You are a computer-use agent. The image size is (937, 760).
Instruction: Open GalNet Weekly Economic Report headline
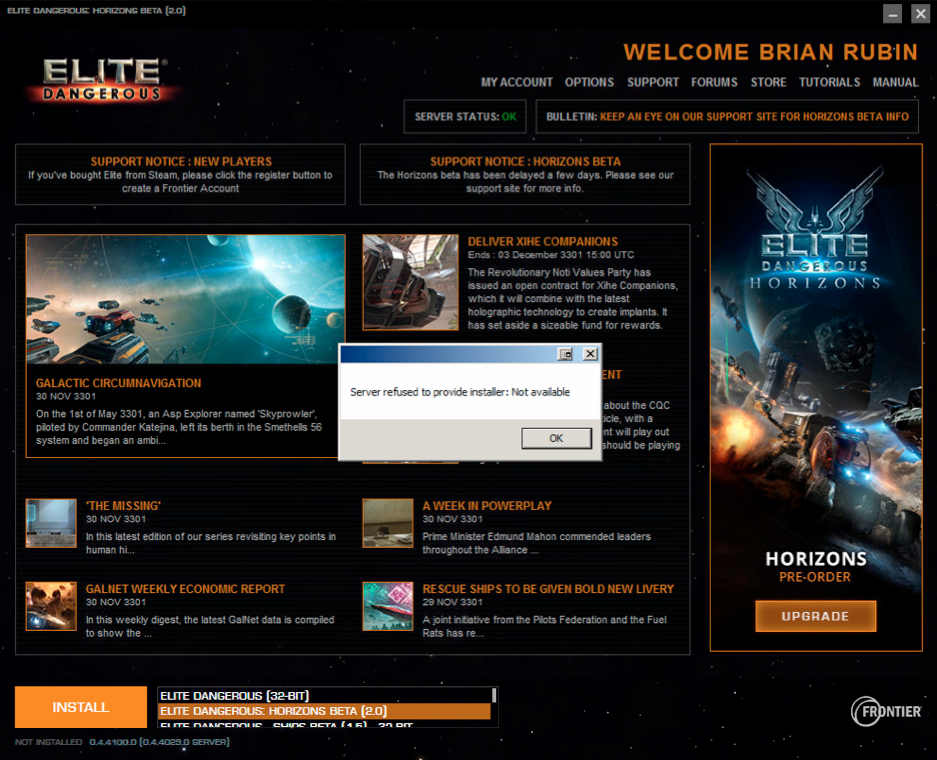(x=185, y=589)
